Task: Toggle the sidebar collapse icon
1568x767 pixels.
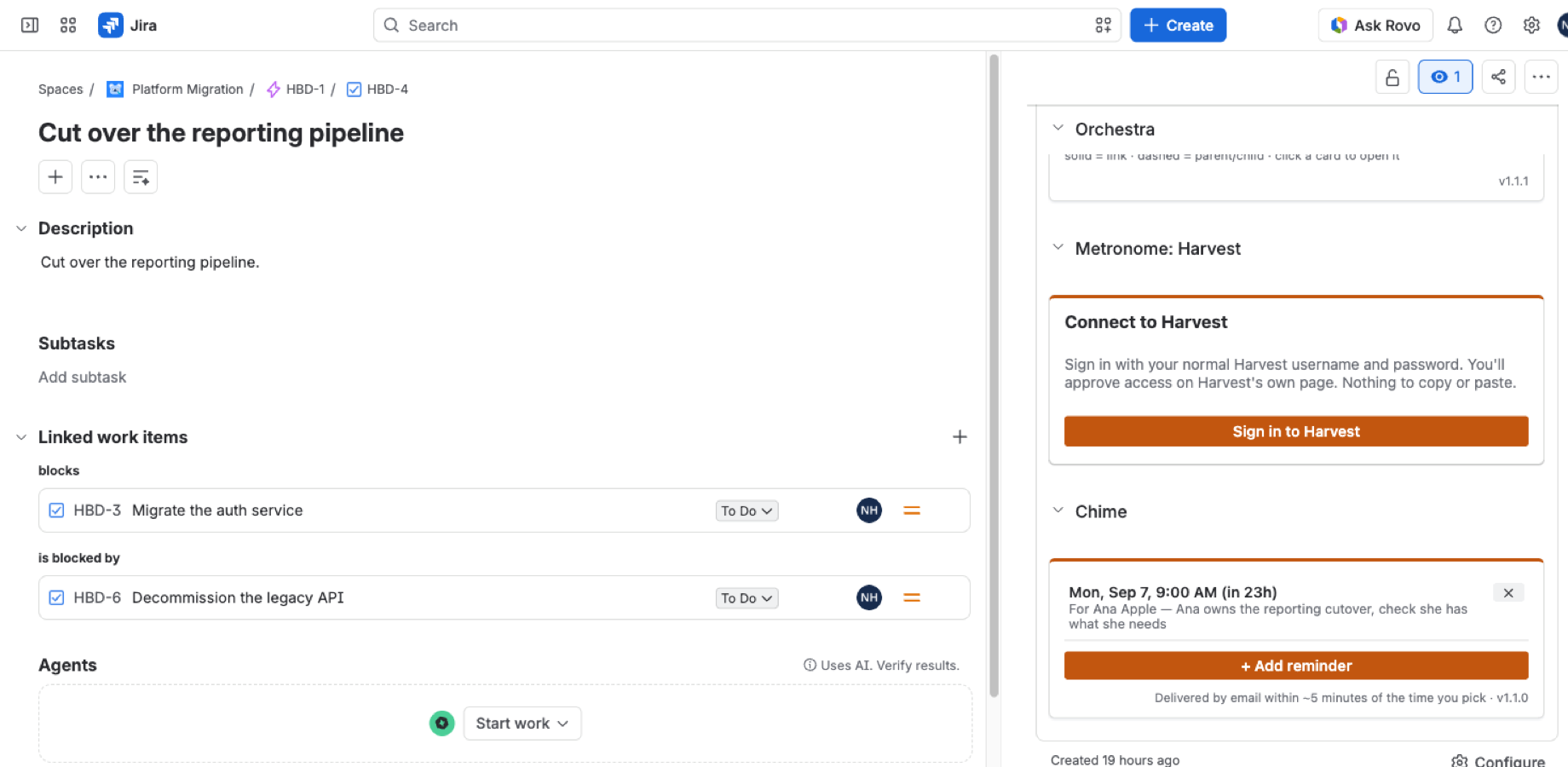Action: [x=30, y=26]
